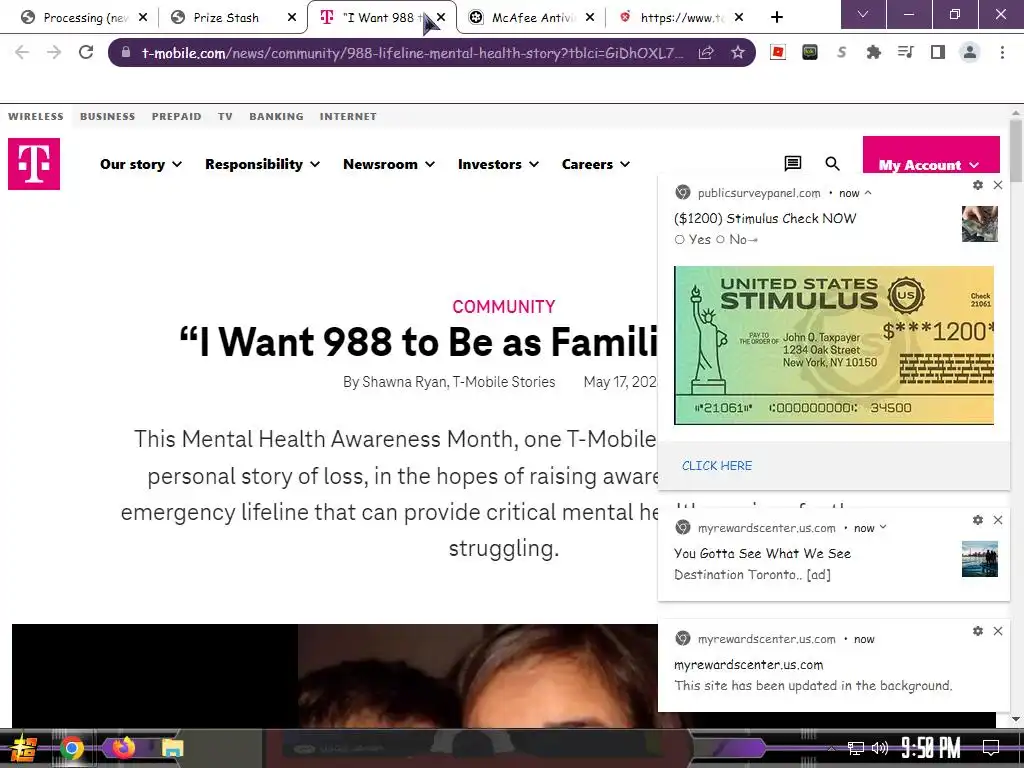
Task: Click the red extension icon in toolbar
Action: click(x=778, y=52)
